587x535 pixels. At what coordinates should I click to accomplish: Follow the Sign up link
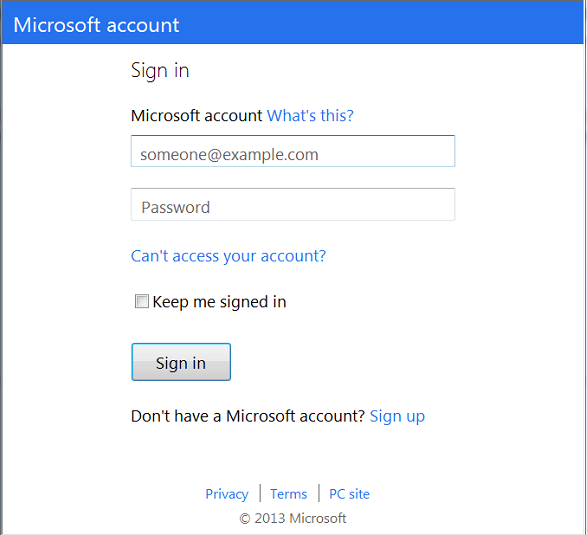coord(397,416)
